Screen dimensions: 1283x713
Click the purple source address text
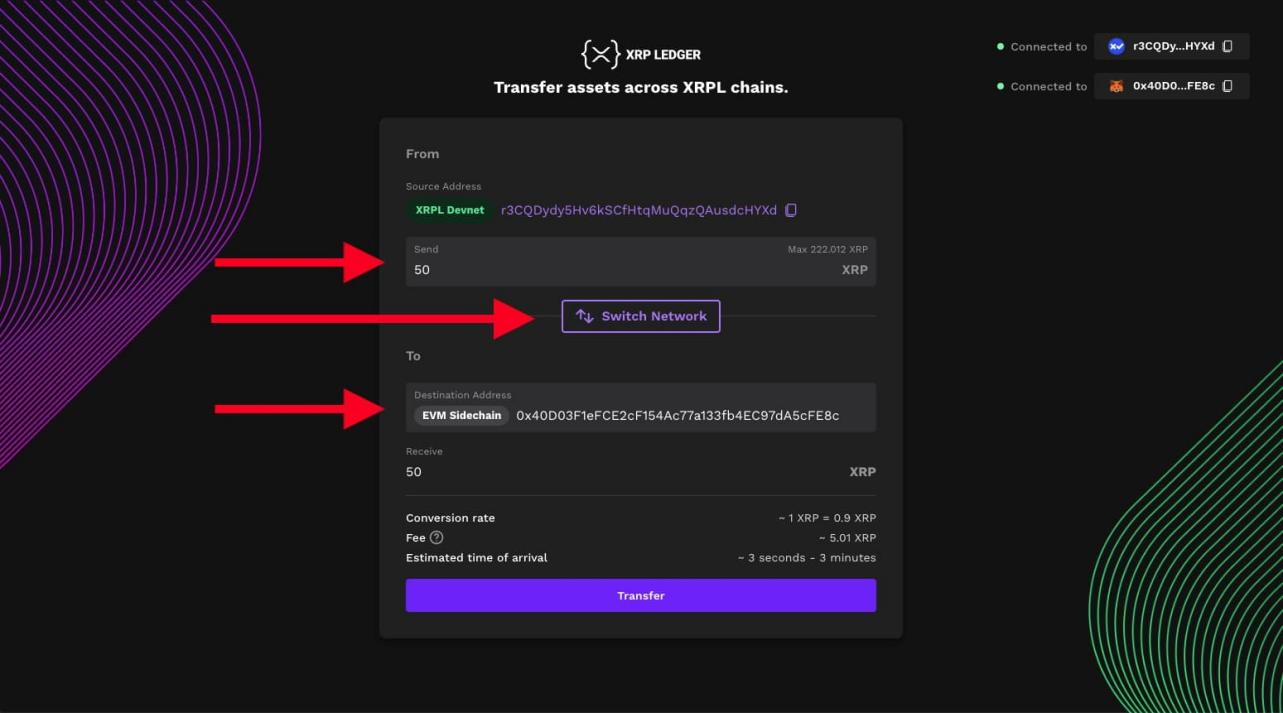pos(638,210)
